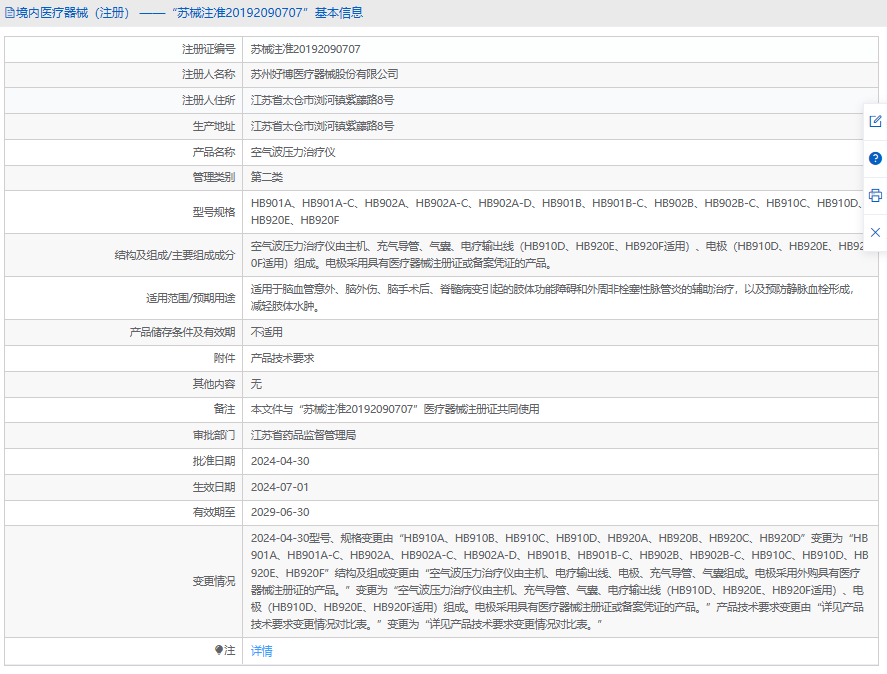Click the approval date 2024-04-30
This screenshot has width=887, height=674.
tap(280, 461)
